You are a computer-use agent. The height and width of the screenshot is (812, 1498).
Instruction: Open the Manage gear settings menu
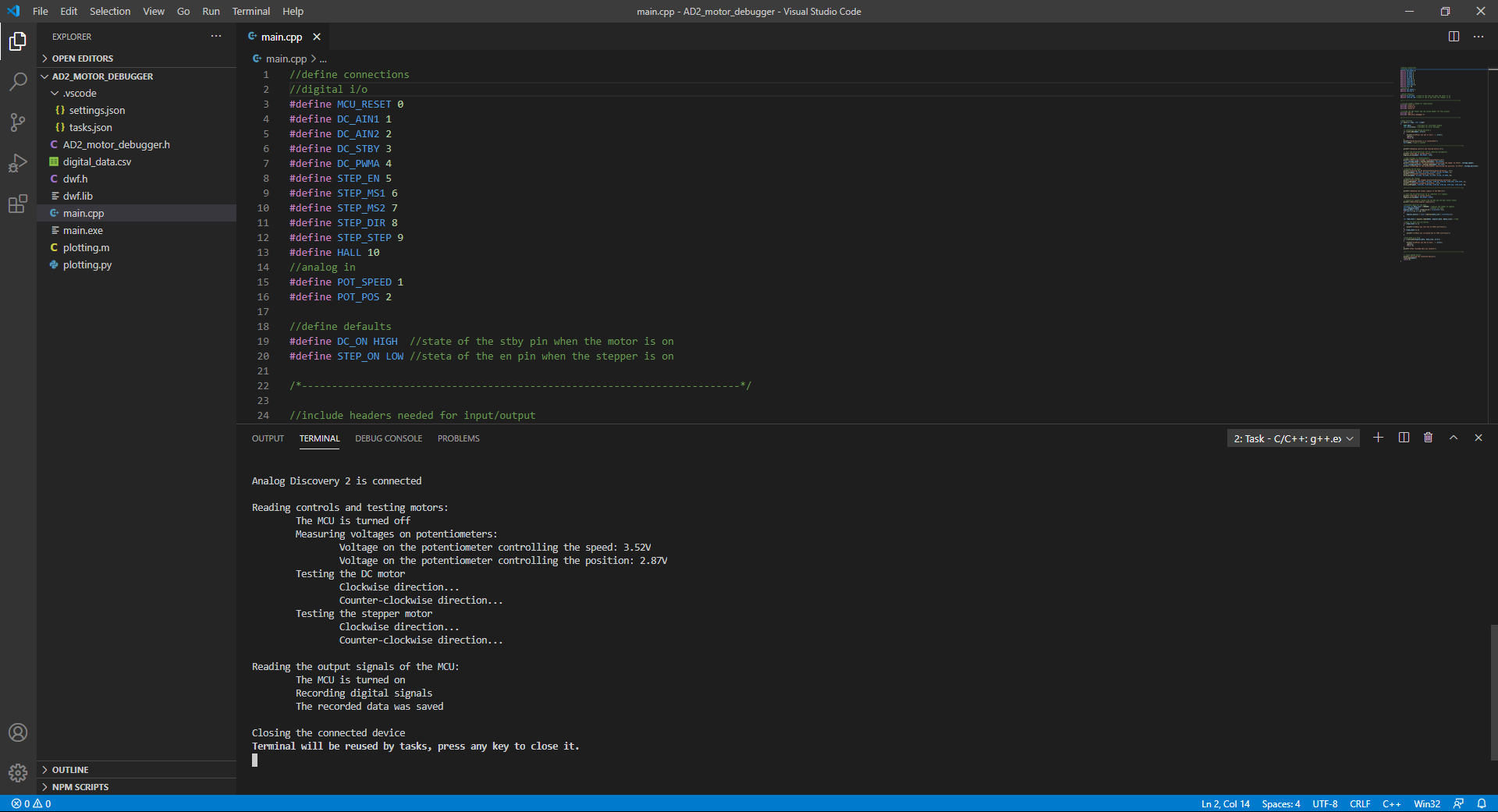coord(18,773)
